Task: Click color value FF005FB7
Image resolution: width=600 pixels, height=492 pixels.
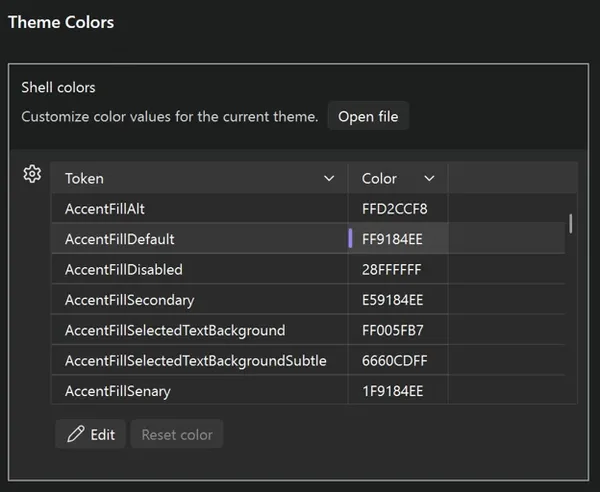Action: point(393,330)
